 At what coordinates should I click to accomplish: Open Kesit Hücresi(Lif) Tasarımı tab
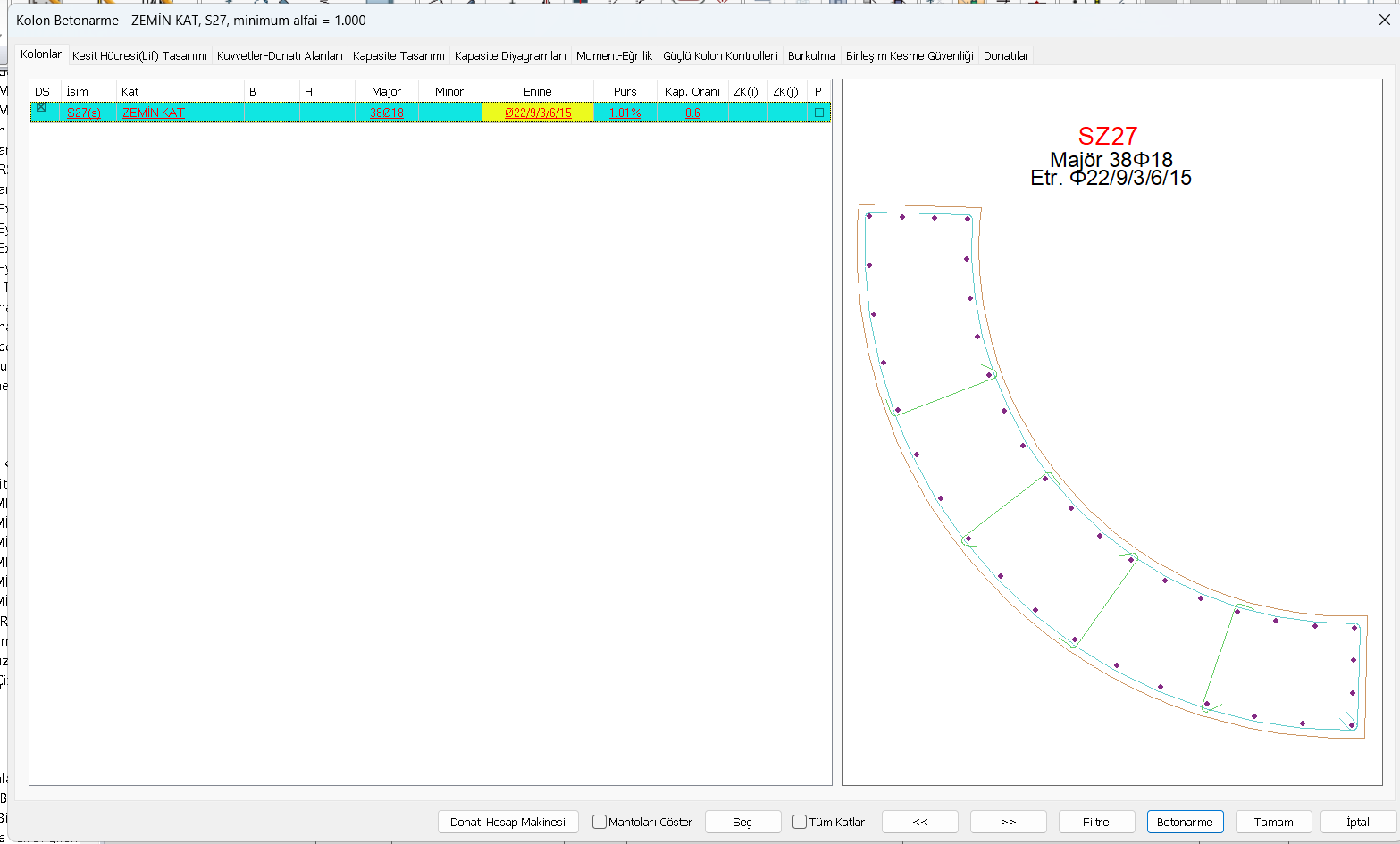(x=139, y=55)
